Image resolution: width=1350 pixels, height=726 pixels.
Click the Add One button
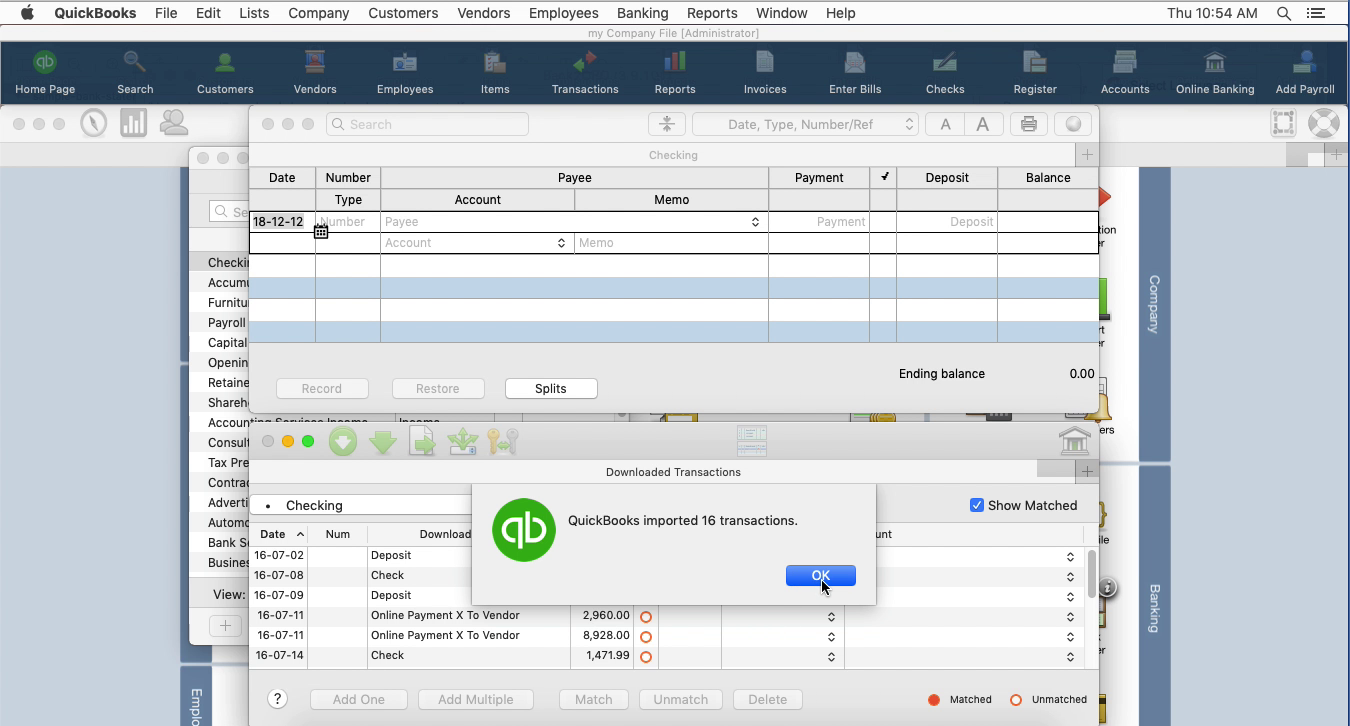359,699
